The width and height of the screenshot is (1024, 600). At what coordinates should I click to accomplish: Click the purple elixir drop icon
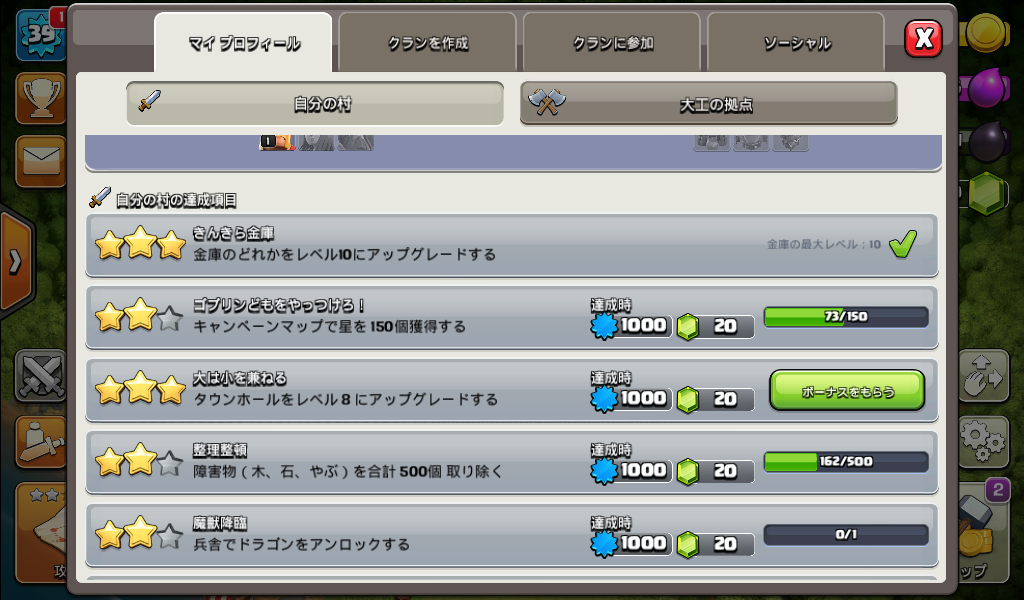(987, 87)
